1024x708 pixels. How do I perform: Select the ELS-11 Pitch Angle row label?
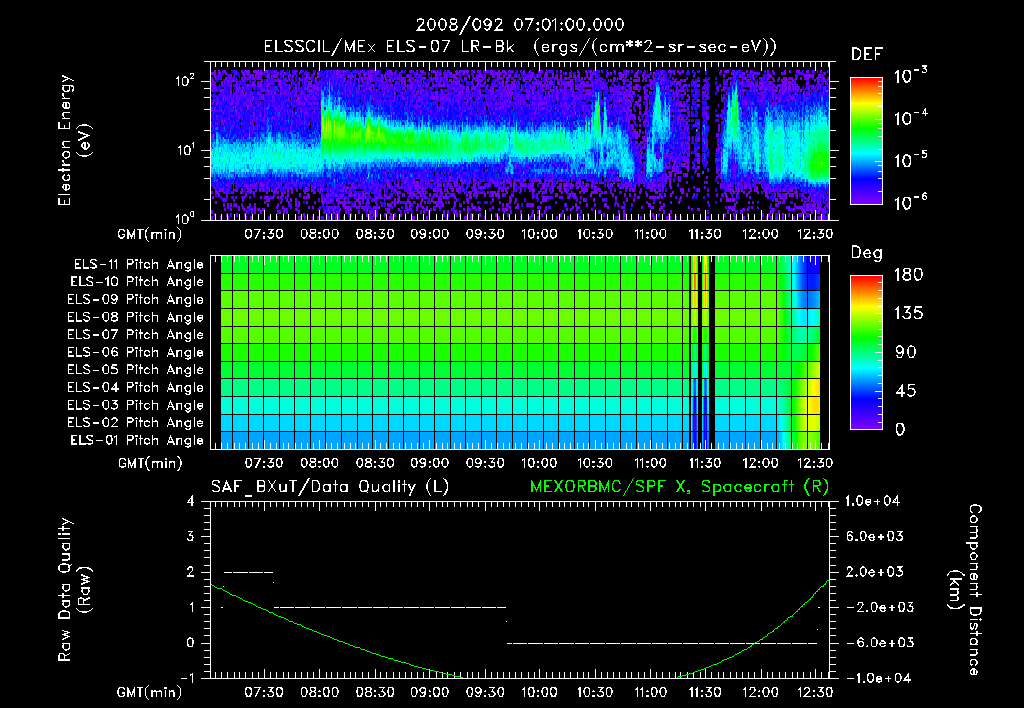click(138, 265)
